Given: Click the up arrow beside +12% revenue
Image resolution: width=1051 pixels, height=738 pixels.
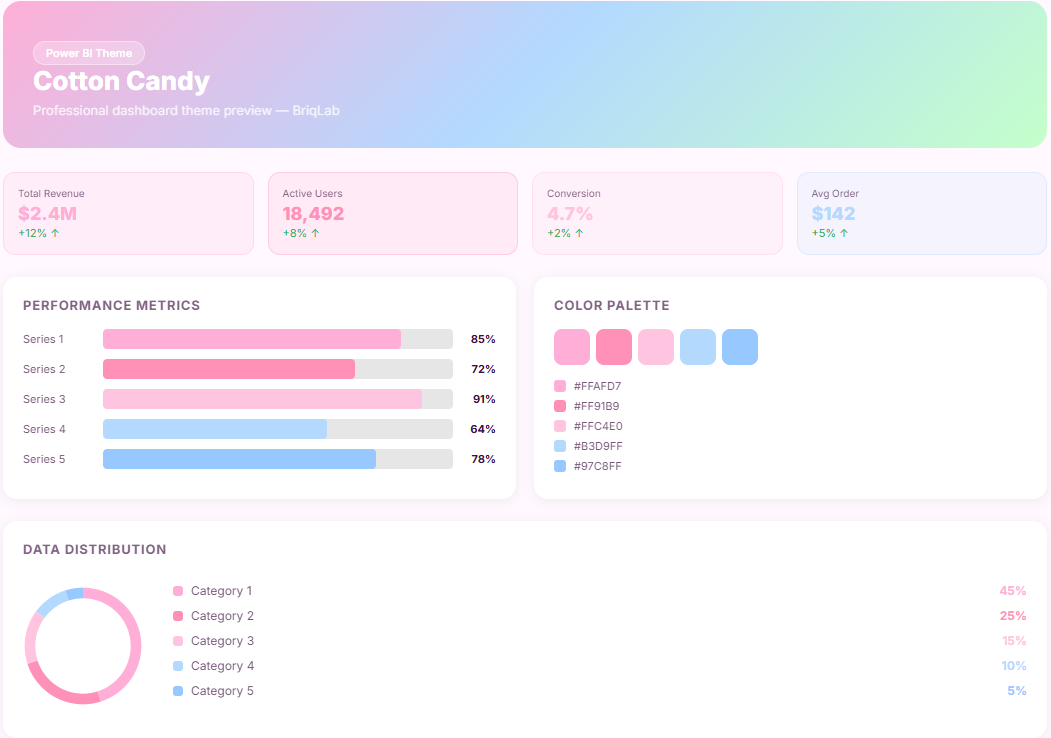Looking at the screenshot, I should click(x=55, y=233).
